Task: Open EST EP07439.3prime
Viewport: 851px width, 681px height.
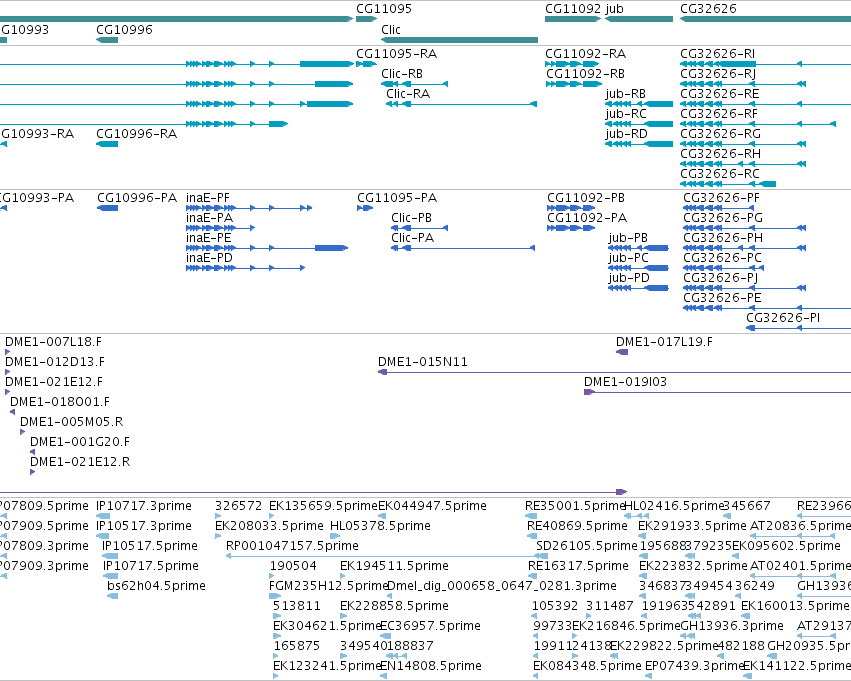Action: (x=694, y=666)
